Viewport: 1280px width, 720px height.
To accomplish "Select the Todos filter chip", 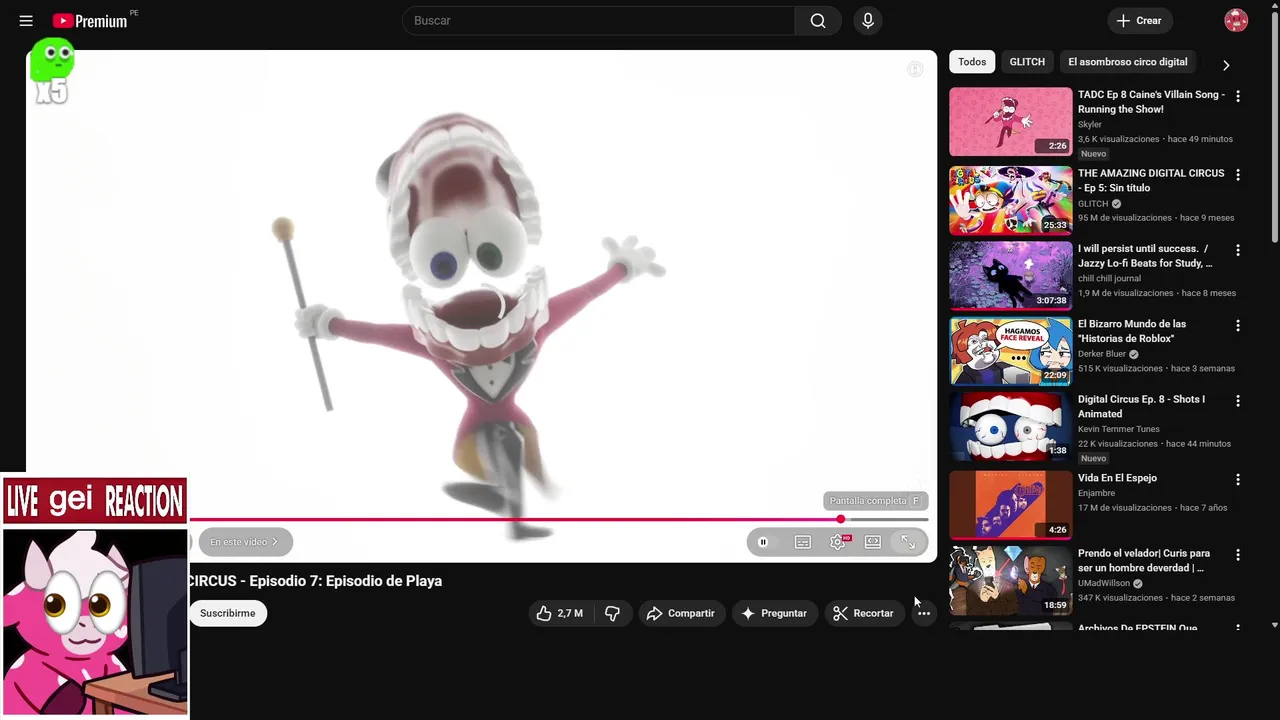I will (x=972, y=62).
